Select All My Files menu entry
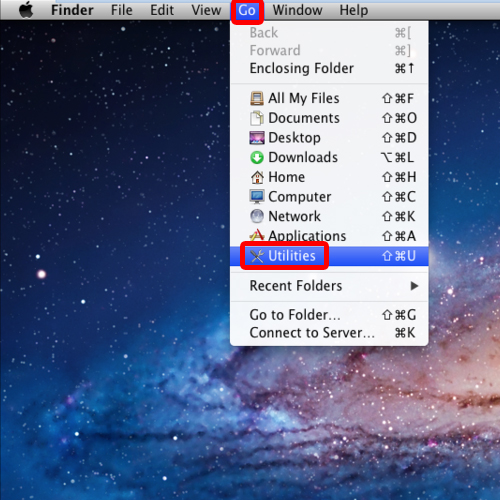This screenshot has width=500, height=500. pyautogui.click(x=329, y=98)
